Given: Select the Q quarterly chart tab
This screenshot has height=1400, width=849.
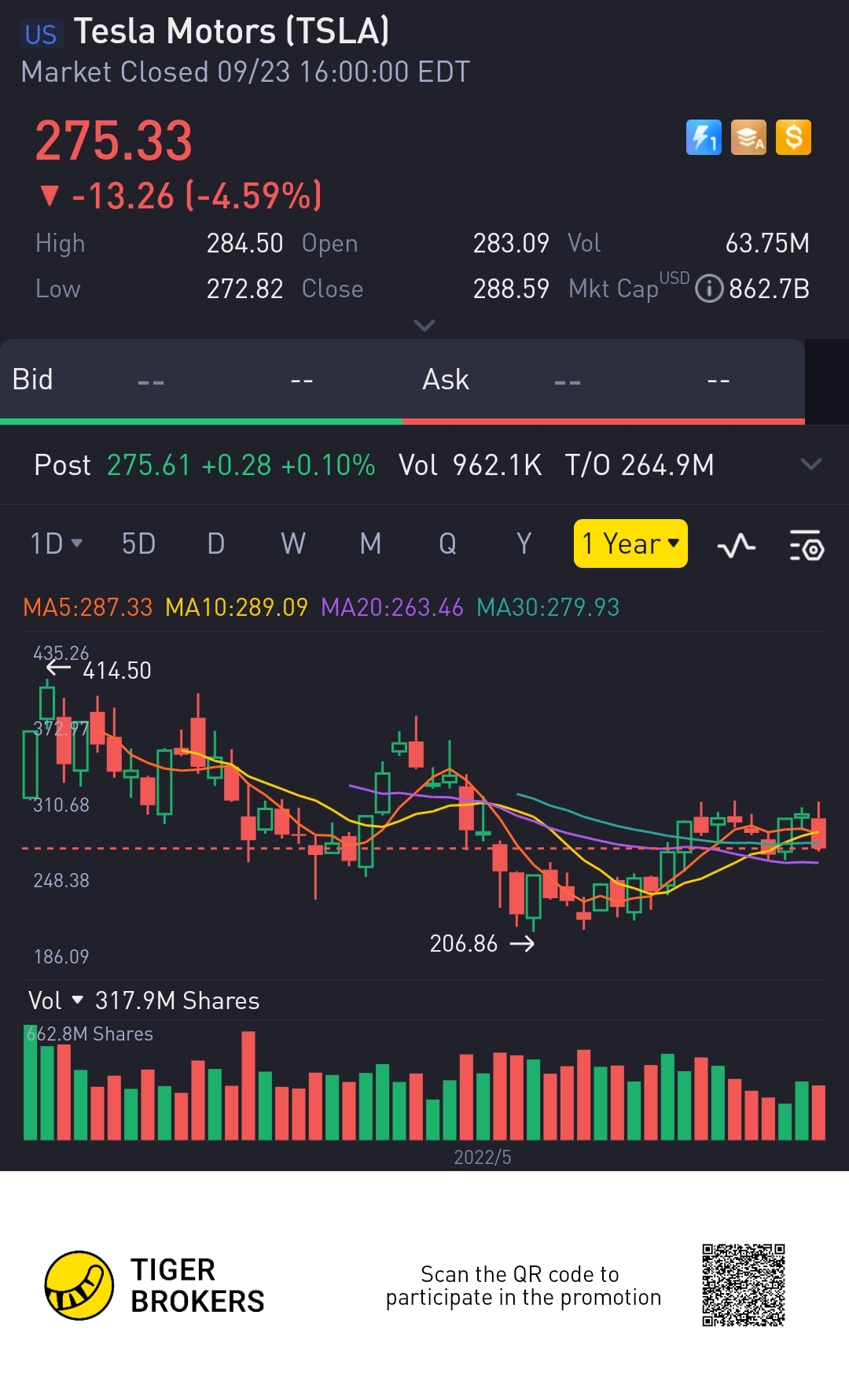Looking at the screenshot, I should tap(447, 543).
